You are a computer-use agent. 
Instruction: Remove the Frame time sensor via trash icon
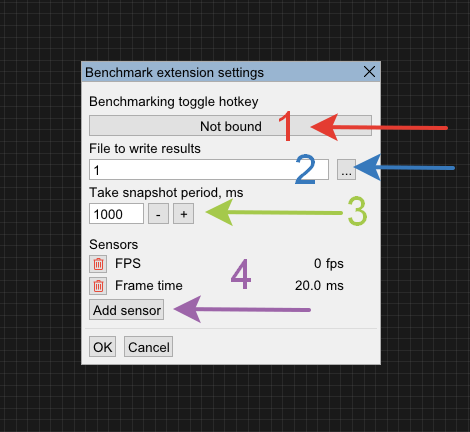pos(98,286)
